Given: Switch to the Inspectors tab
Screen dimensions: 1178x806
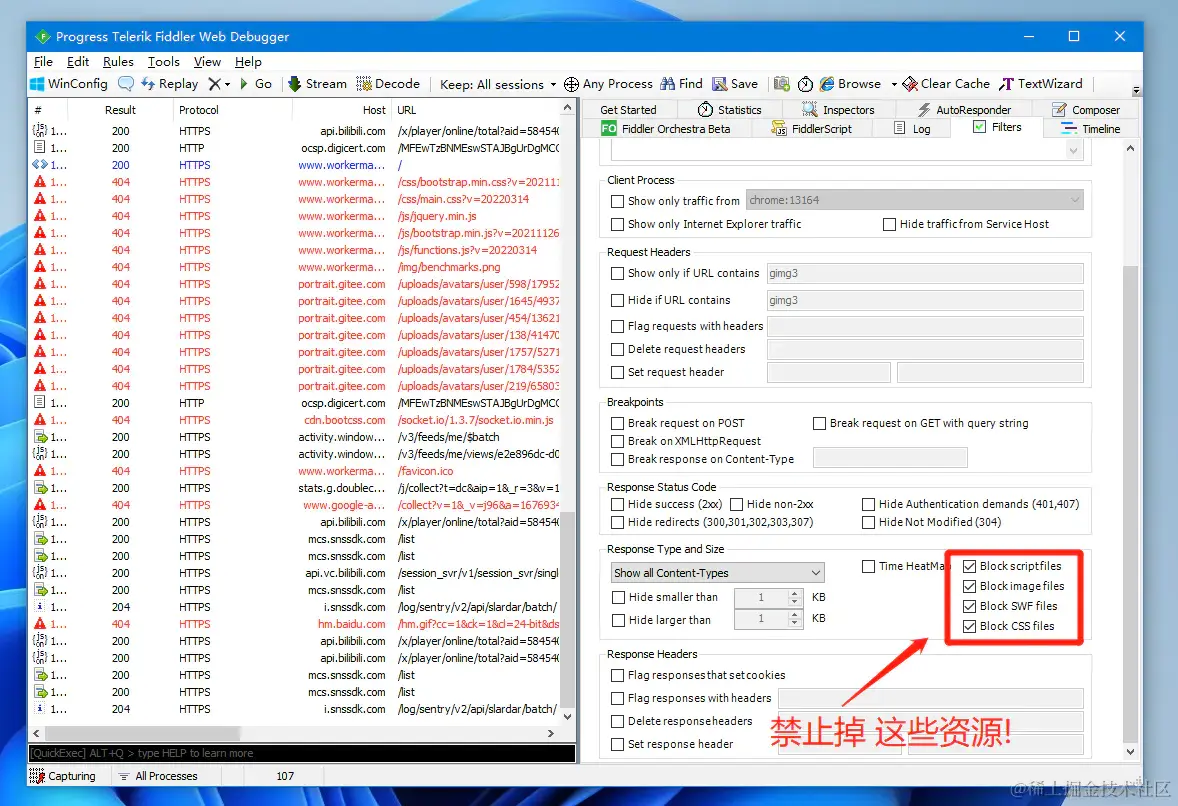Looking at the screenshot, I should 838,110.
